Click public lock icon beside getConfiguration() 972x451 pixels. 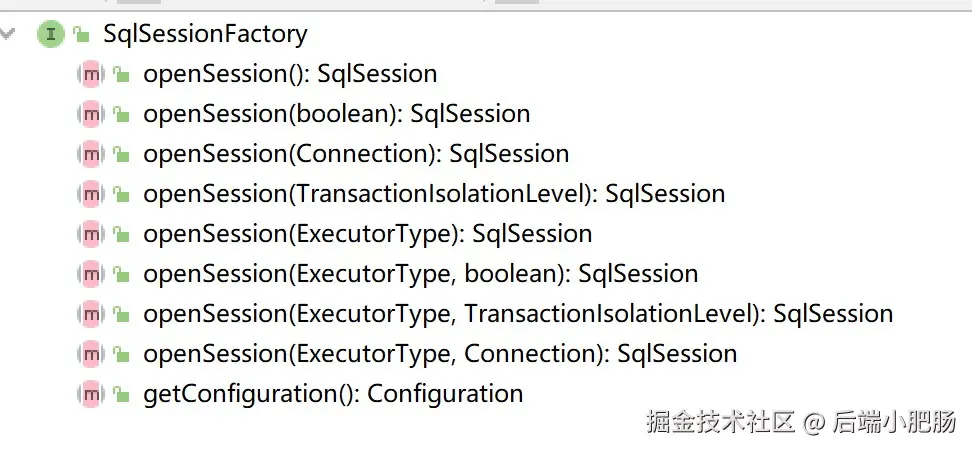[x=121, y=395]
